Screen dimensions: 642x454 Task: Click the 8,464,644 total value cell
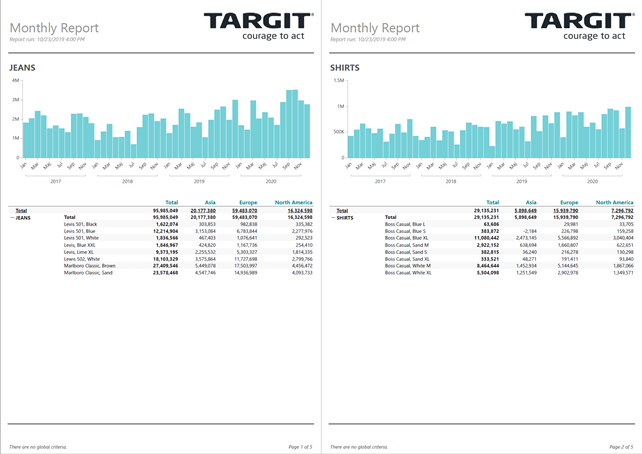[488, 266]
